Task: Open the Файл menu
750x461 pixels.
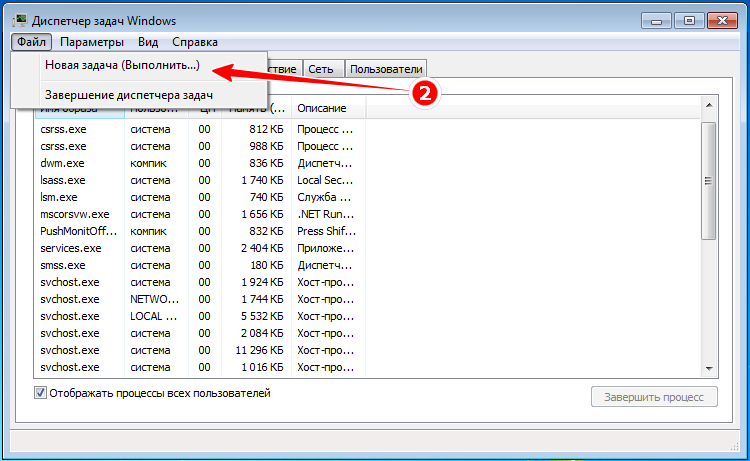Action: coord(31,42)
